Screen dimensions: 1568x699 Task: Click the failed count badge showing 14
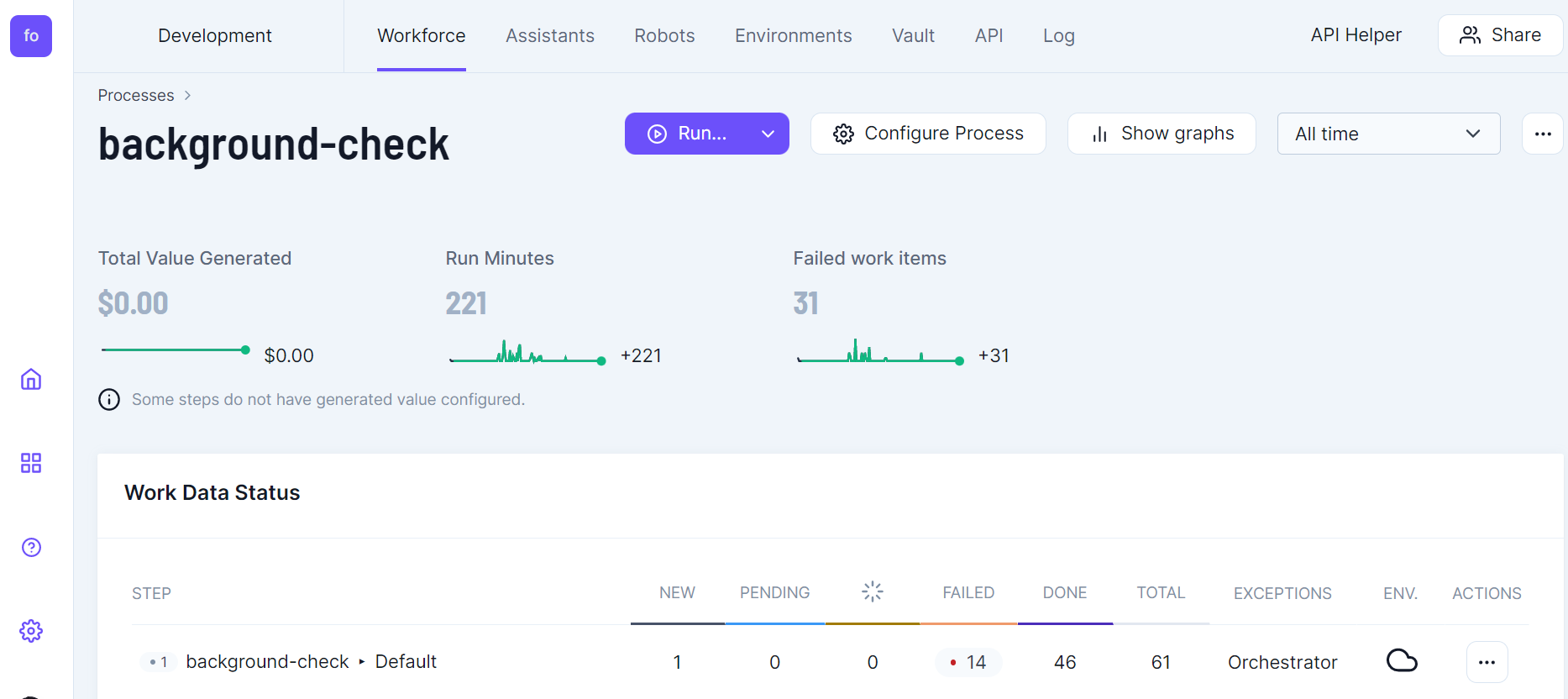(x=968, y=662)
